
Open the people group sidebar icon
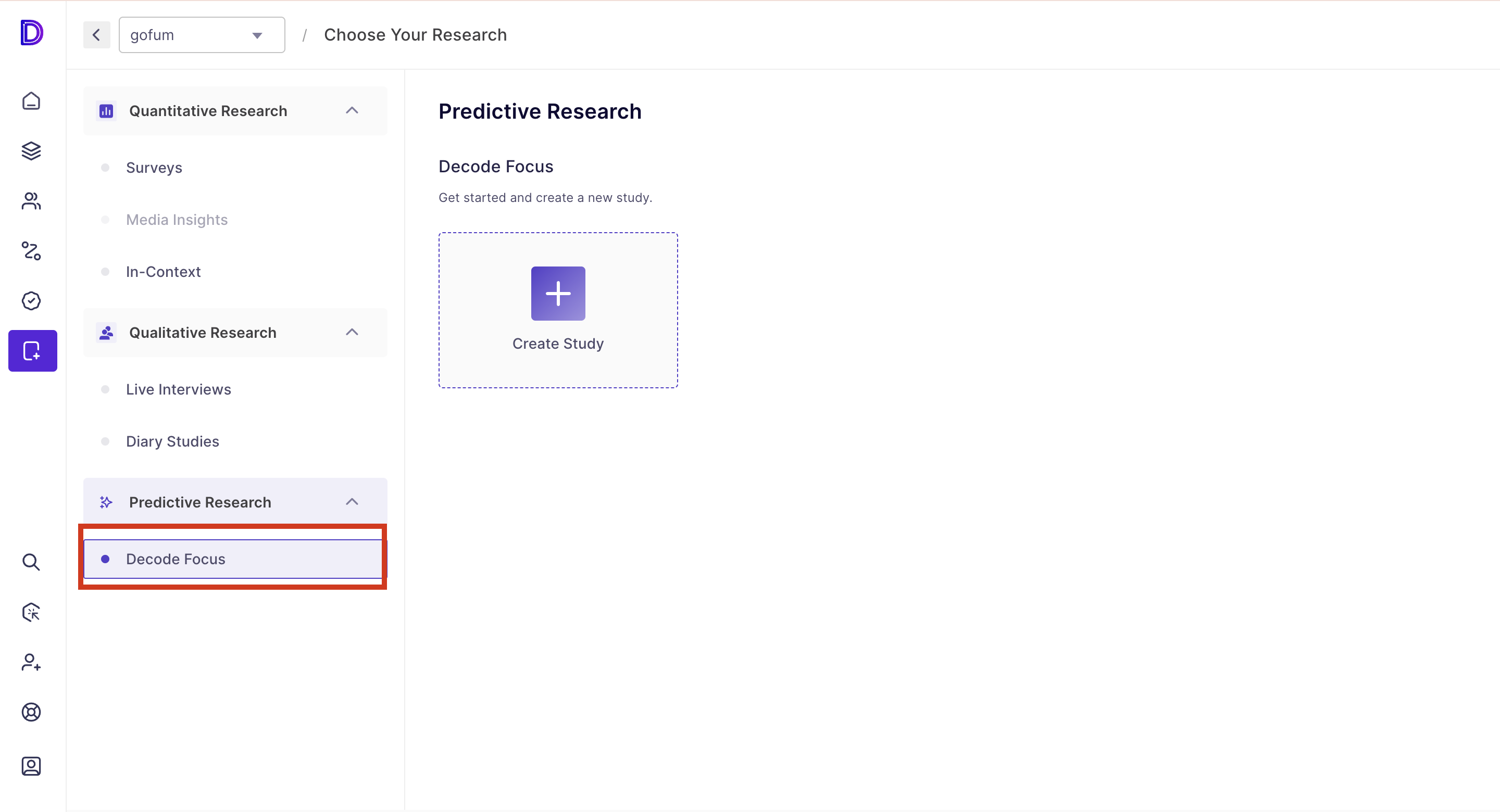[x=31, y=201]
